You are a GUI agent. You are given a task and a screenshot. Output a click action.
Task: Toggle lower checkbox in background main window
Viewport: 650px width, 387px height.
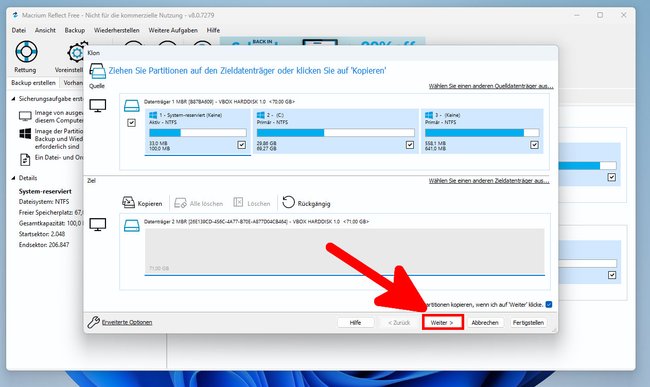click(x=612, y=275)
